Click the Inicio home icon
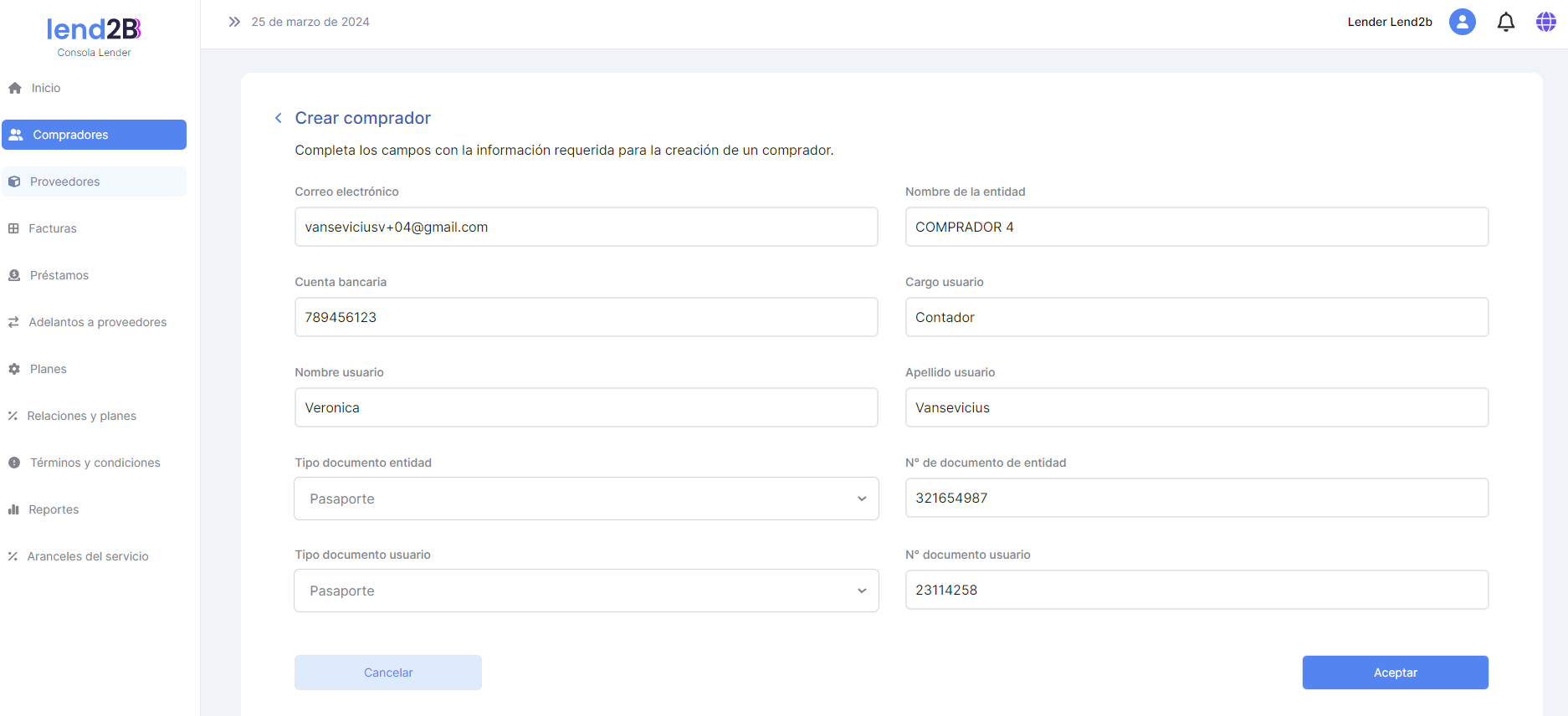 point(15,88)
